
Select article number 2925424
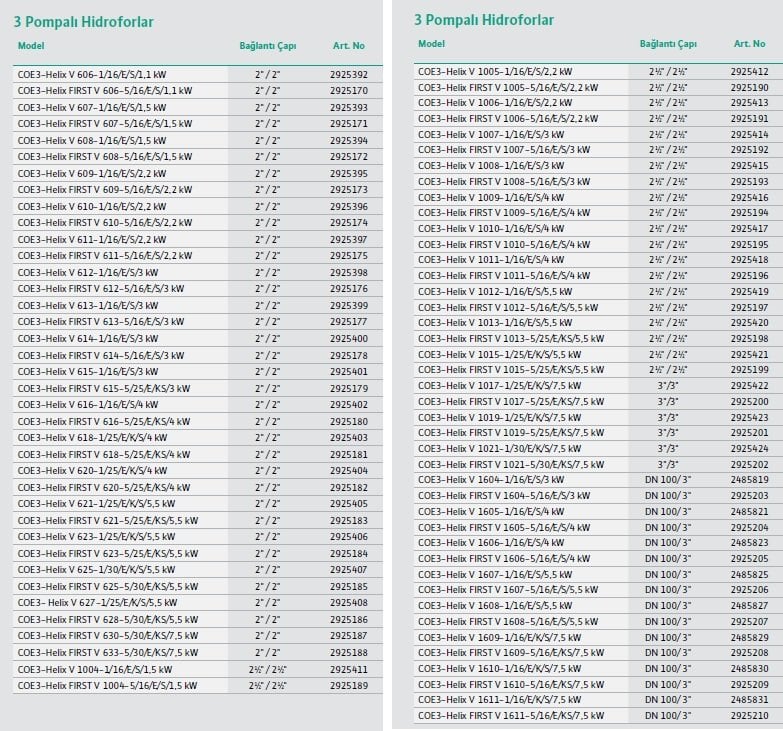750,448
